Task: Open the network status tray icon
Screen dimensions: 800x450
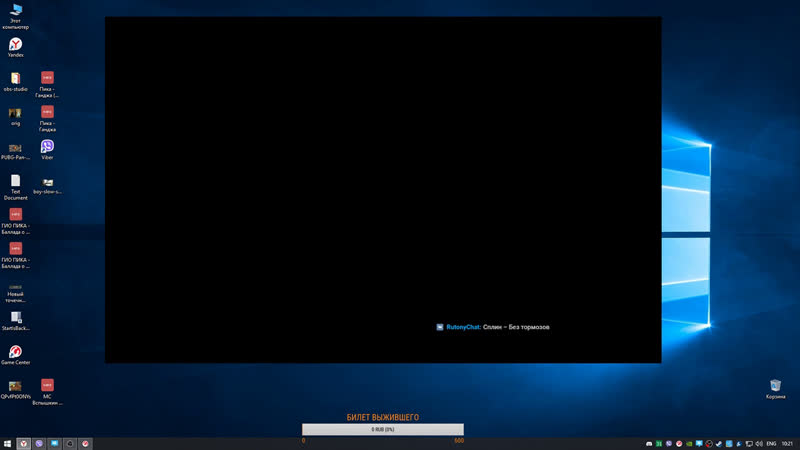Action: pos(749,444)
